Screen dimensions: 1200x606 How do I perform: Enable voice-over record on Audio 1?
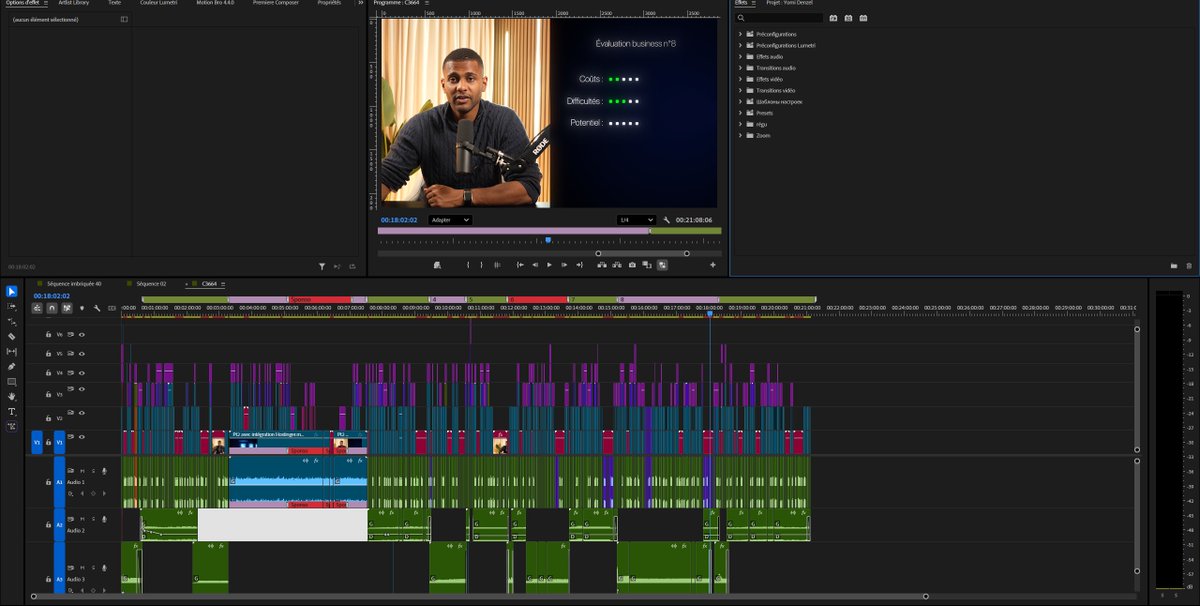104,471
